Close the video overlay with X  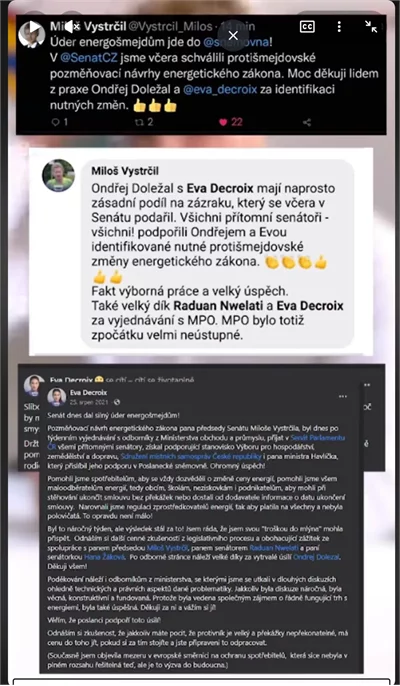233,35
